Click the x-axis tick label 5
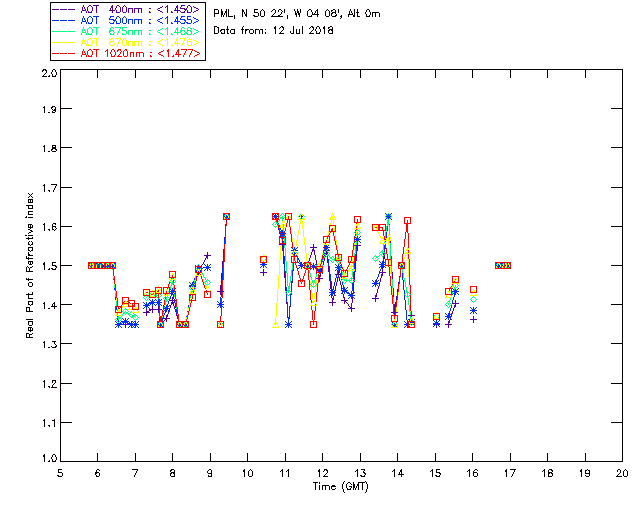640x512 pixels. pos(60,473)
